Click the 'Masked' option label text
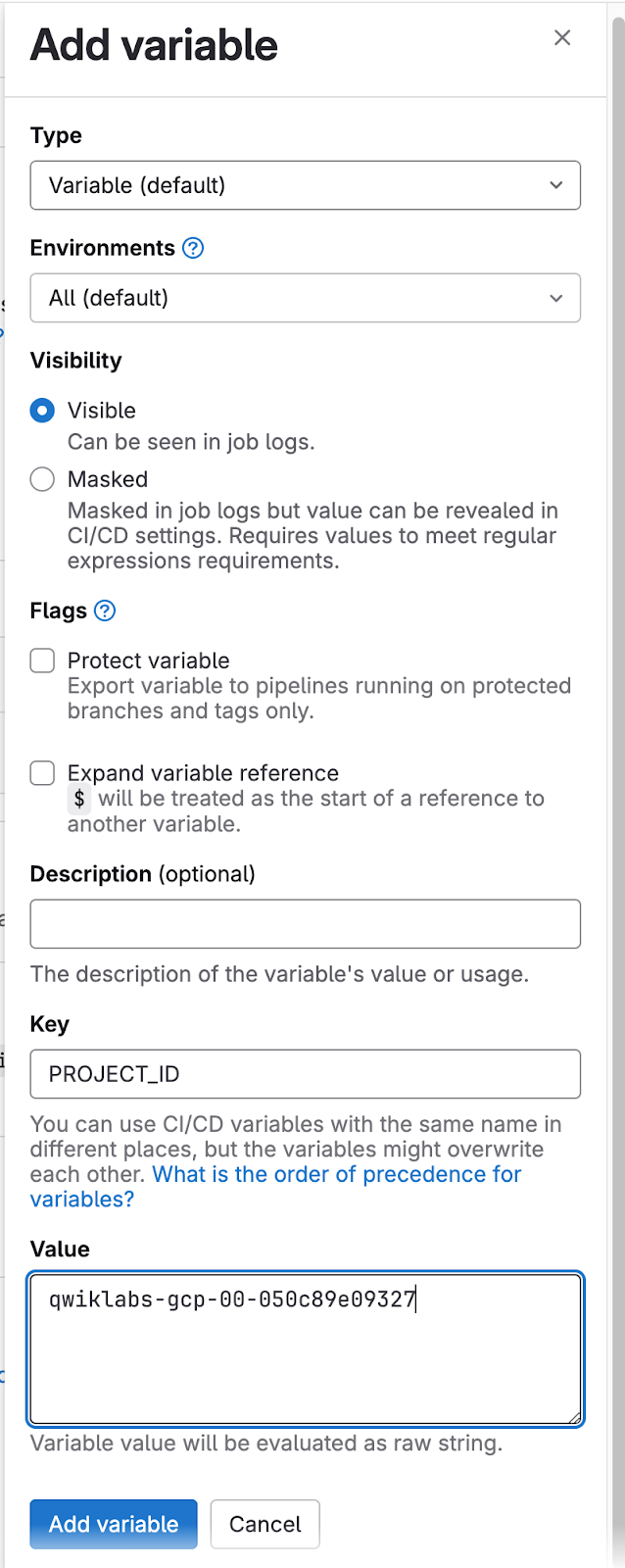Screen dimensions: 625x1568 (x=108, y=479)
